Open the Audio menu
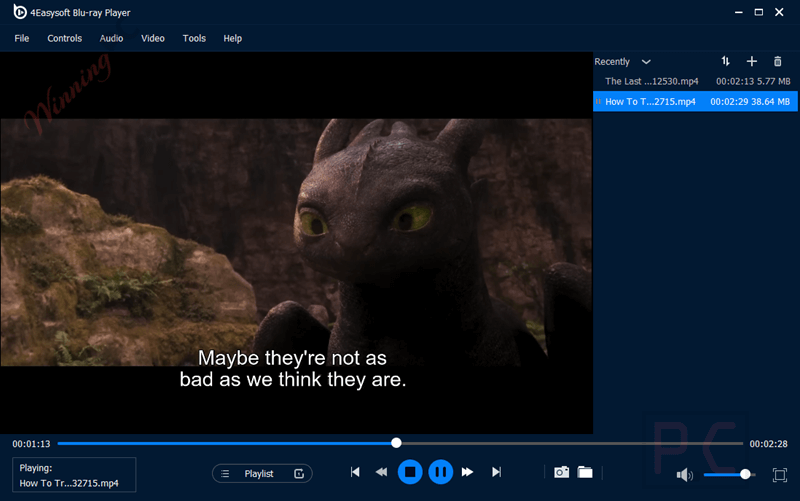 click(111, 38)
